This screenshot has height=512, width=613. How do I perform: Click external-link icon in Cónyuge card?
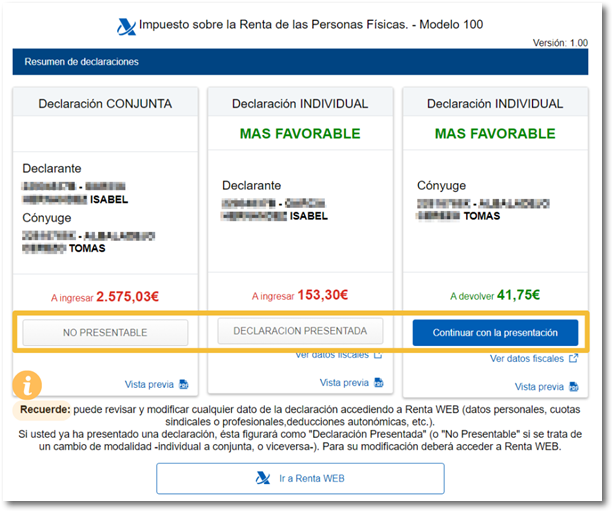click(x=573, y=359)
